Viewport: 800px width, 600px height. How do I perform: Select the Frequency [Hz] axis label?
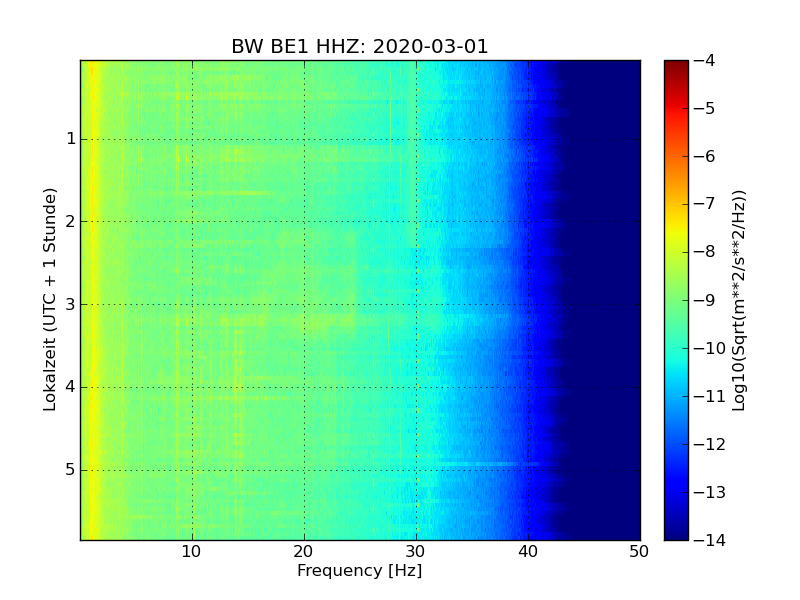click(360, 570)
